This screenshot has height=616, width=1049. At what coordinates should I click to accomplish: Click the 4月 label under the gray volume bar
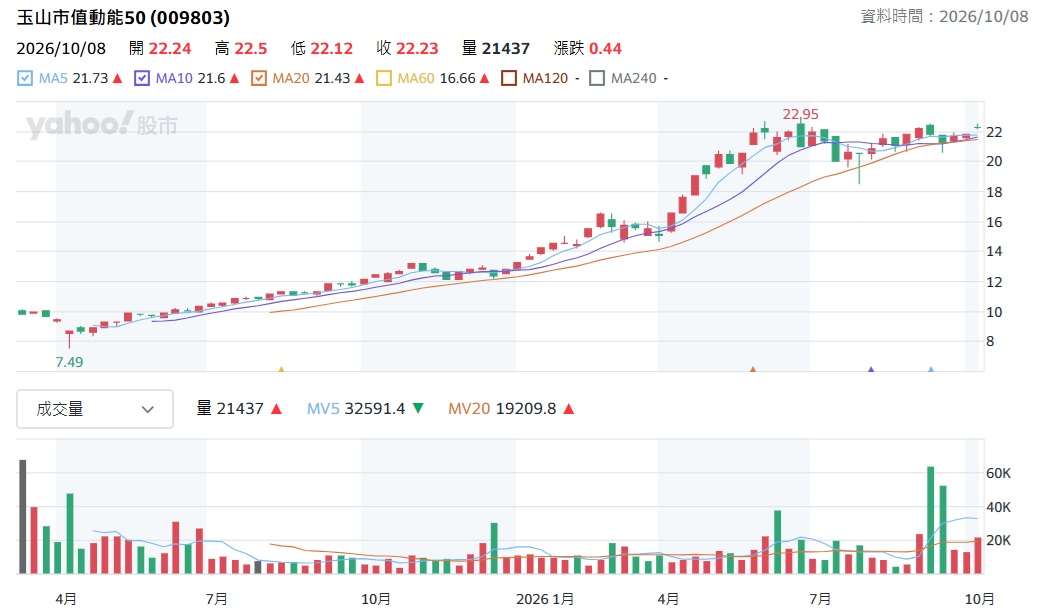(x=66, y=599)
